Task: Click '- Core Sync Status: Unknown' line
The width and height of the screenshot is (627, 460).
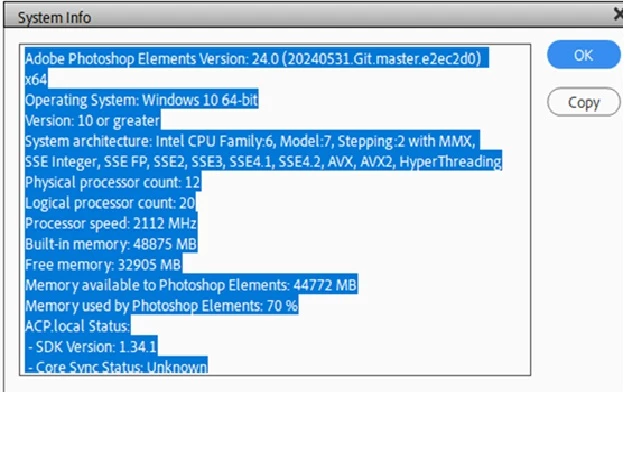Action: 116,366
